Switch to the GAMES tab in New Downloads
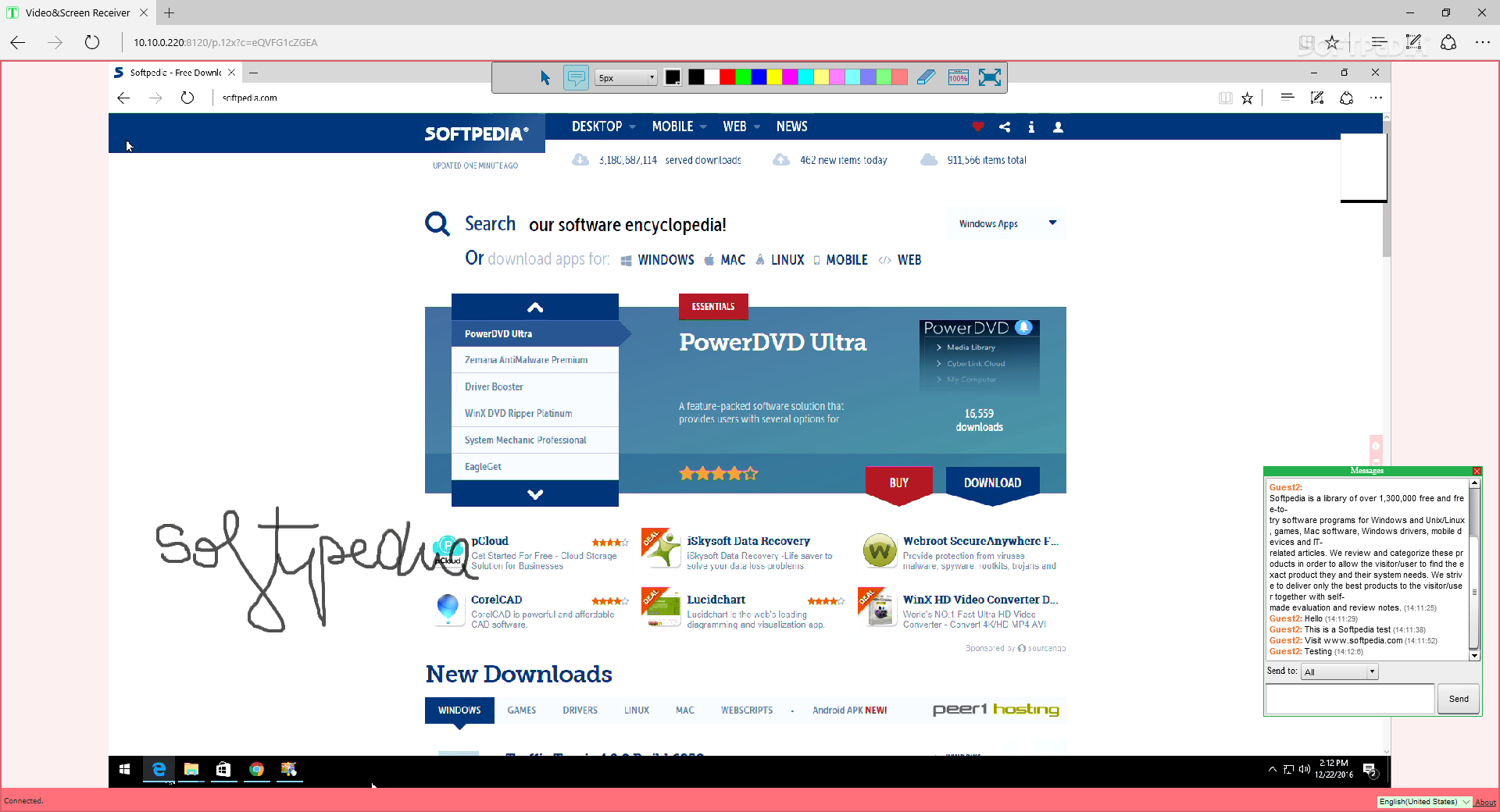Image resolution: width=1500 pixels, height=812 pixels. [x=522, y=710]
